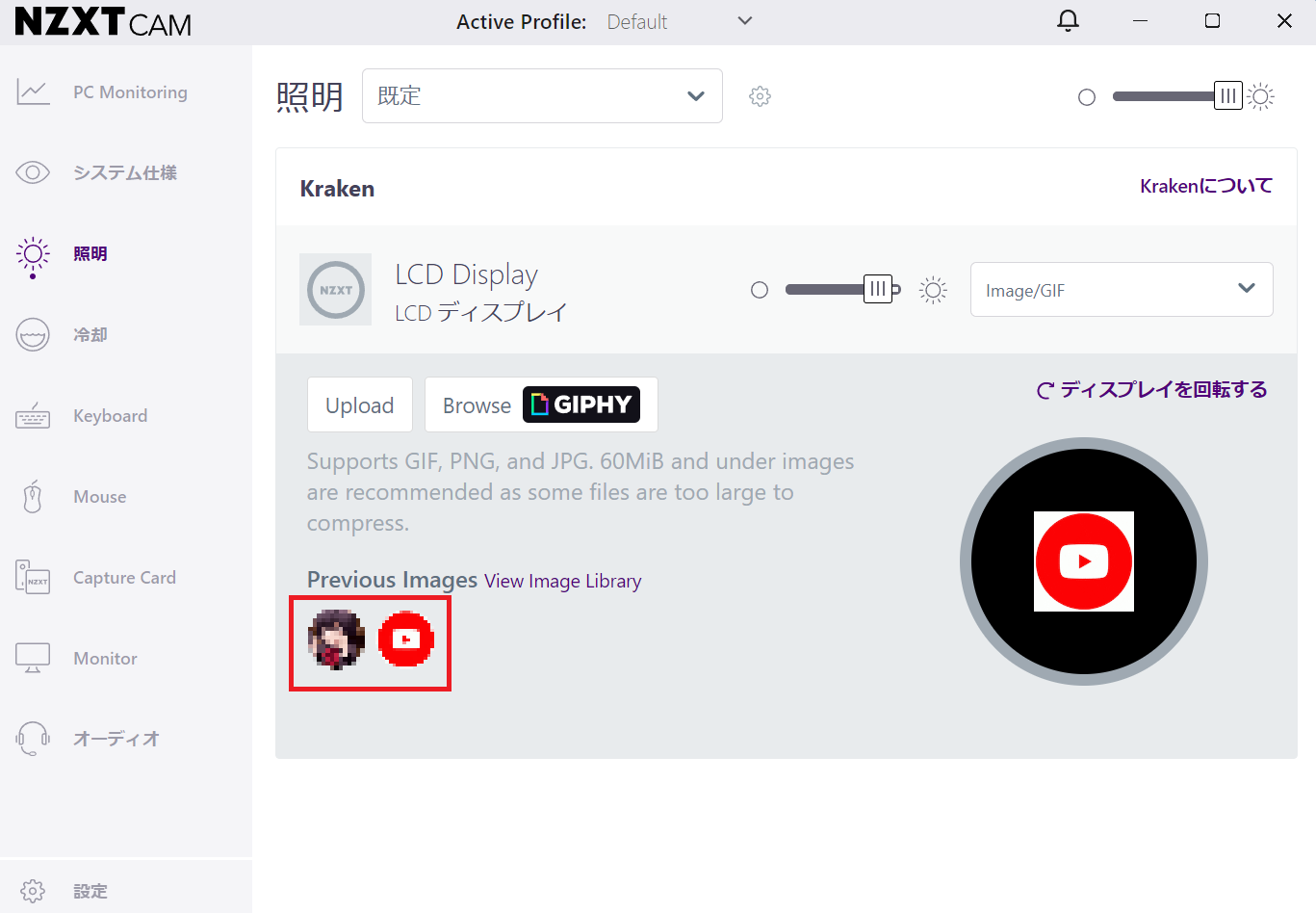
Task: Open 設定 gear icon at bottom
Action: (x=33, y=891)
